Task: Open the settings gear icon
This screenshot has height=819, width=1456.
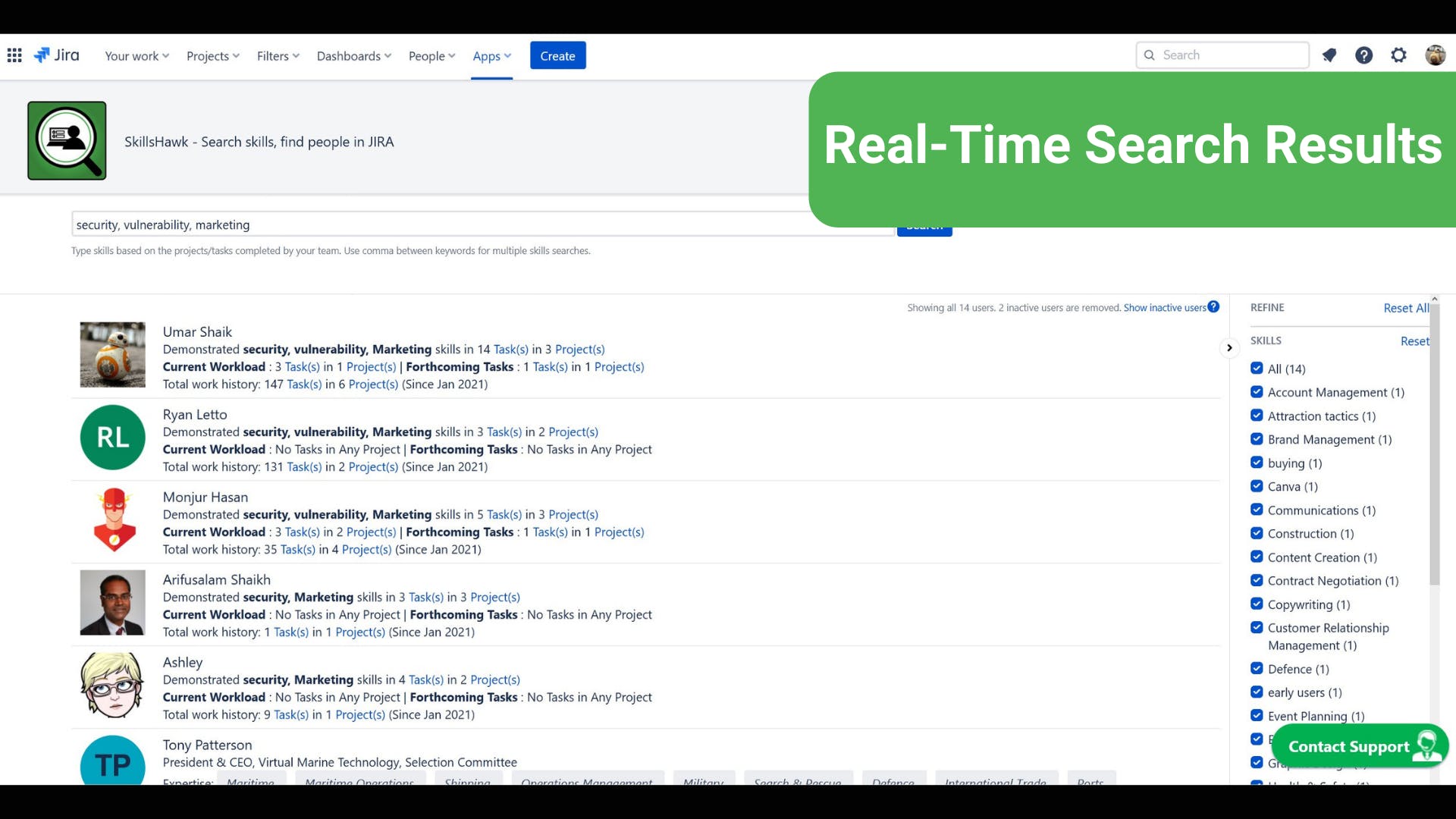Action: [x=1398, y=55]
